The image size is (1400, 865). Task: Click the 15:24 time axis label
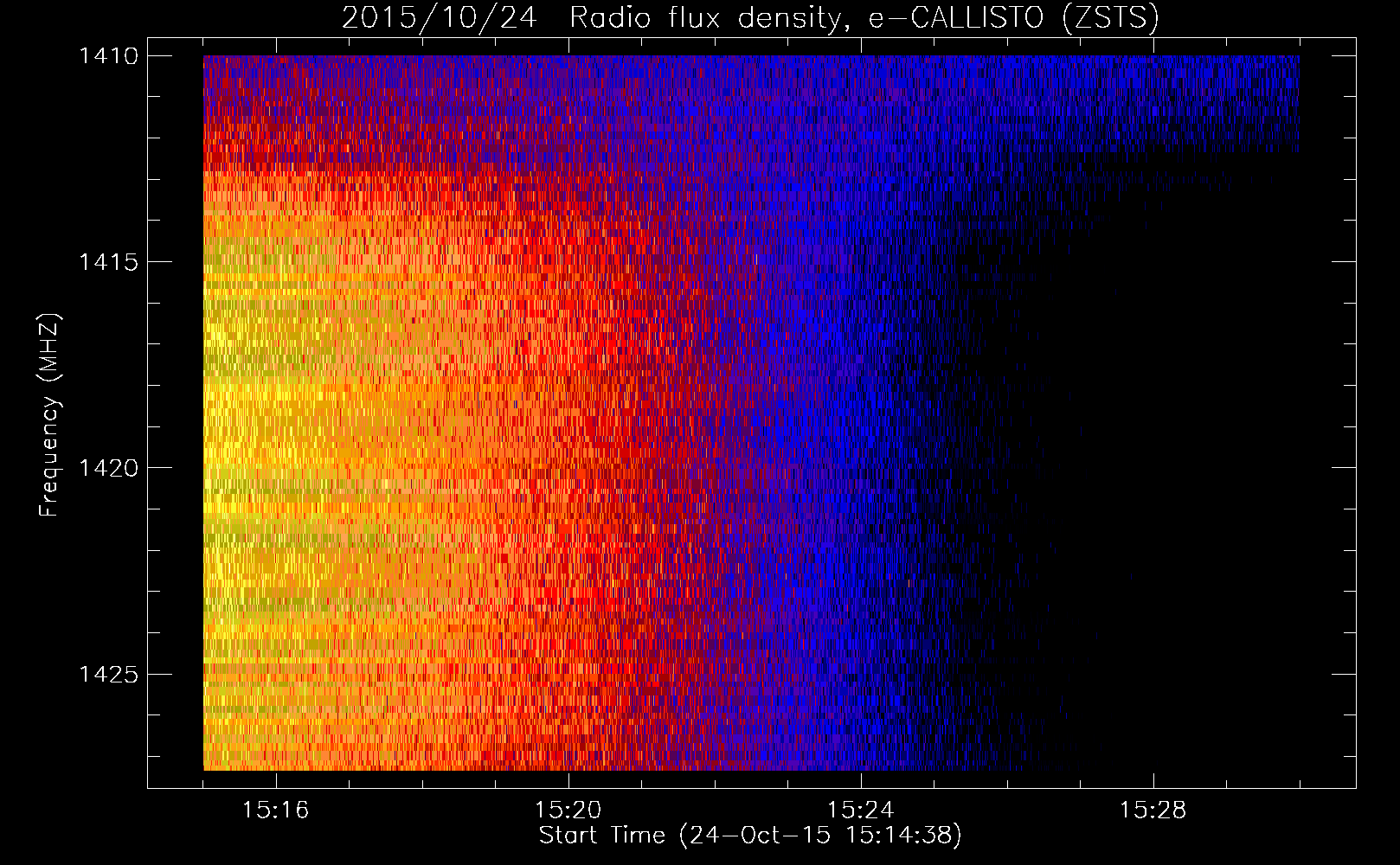click(861, 811)
